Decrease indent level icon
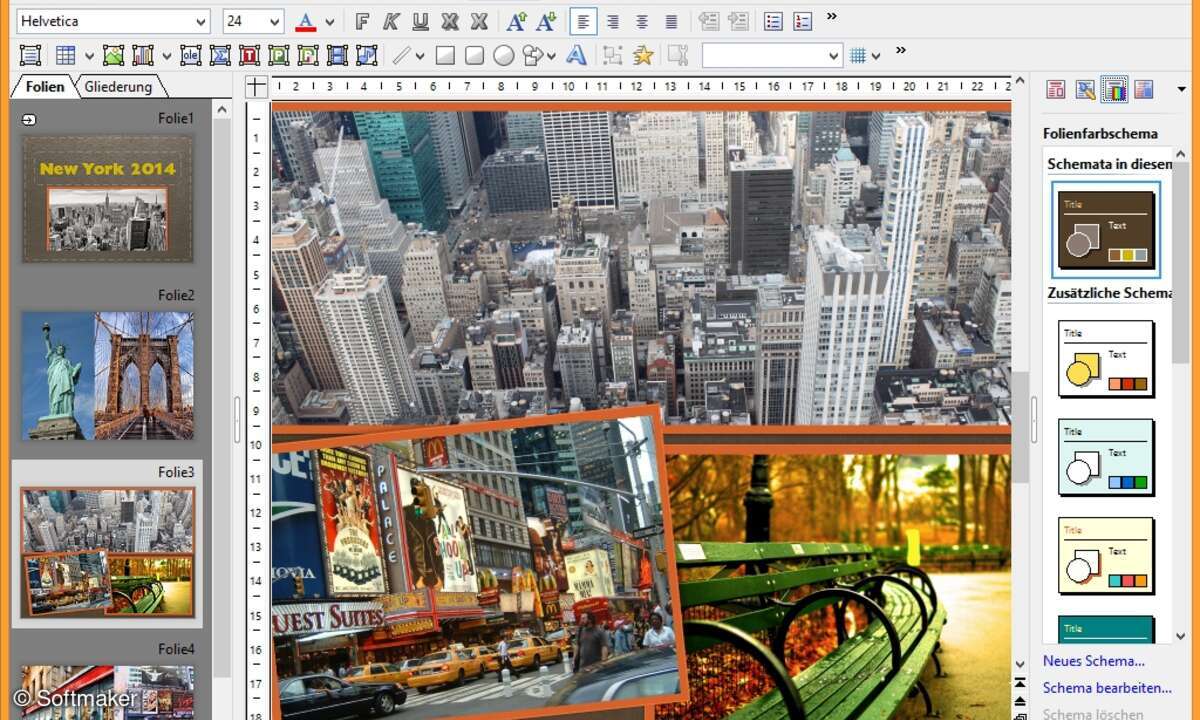This screenshot has width=1200, height=720. (708, 21)
